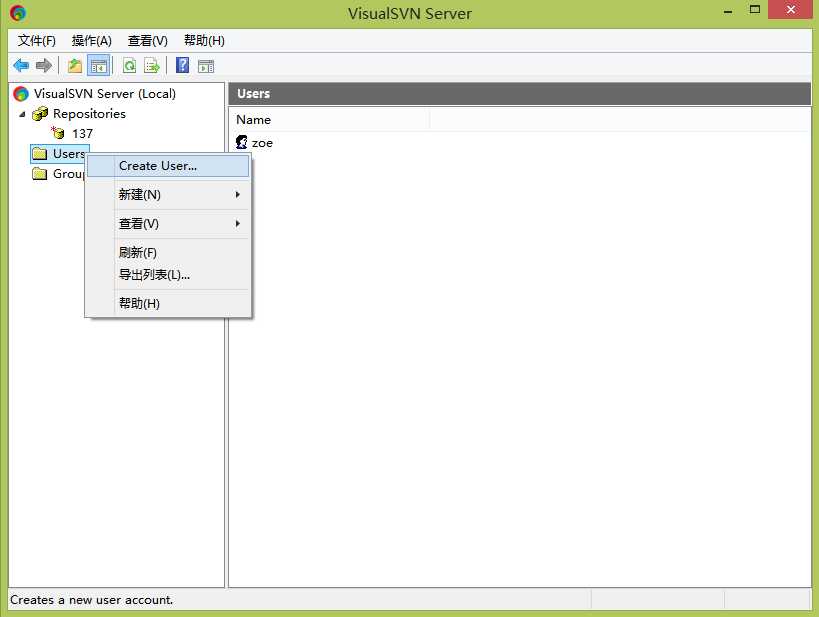The width and height of the screenshot is (819, 617).
Task: Minimize the VisualSVN Server window
Action: (728, 10)
